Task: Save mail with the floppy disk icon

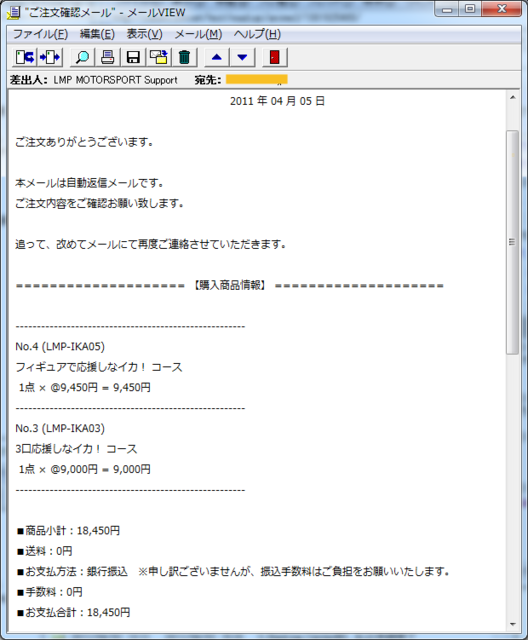Action: pyautogui.click(x=133, y=57)
